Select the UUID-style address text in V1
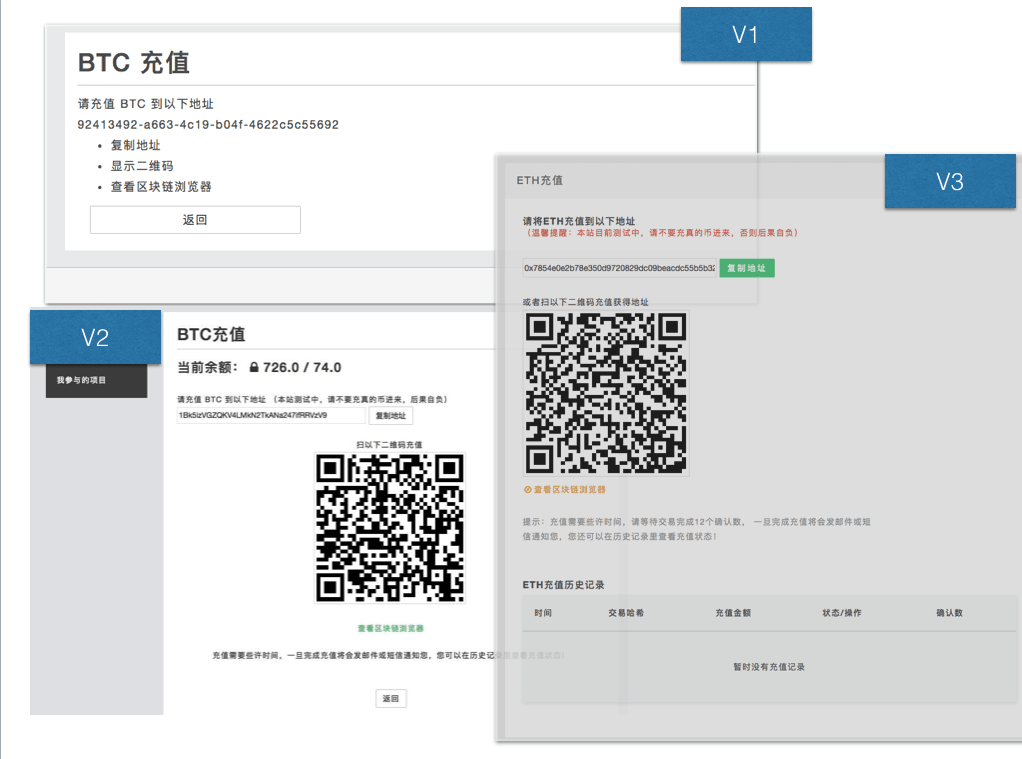1022x759 pixels. click(x=208, y=125)
